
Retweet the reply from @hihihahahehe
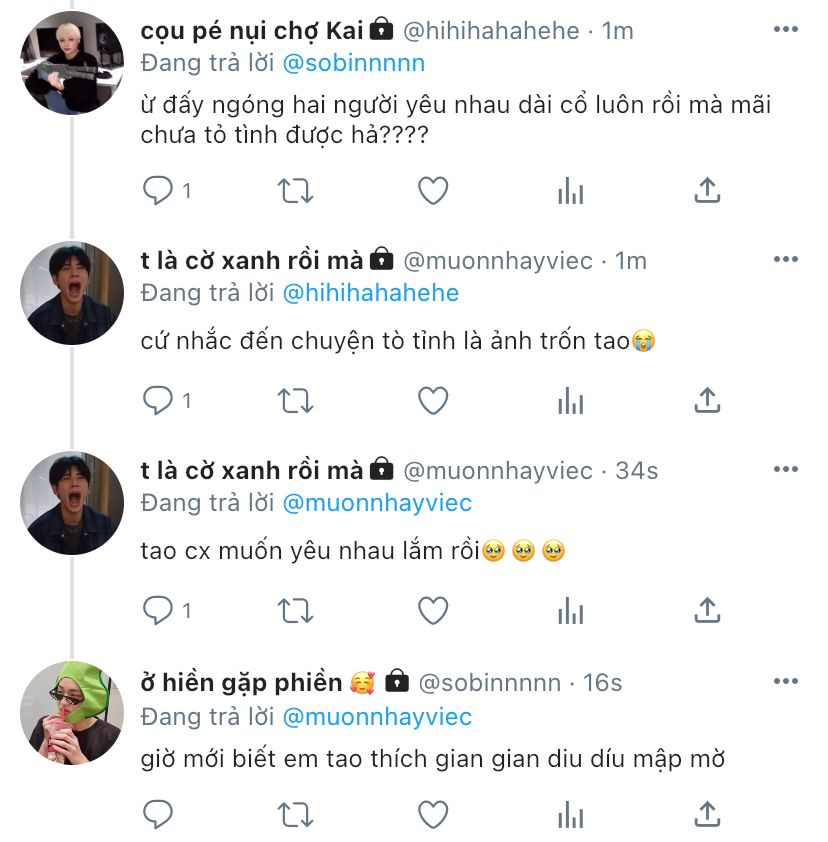tap(295, 191)
